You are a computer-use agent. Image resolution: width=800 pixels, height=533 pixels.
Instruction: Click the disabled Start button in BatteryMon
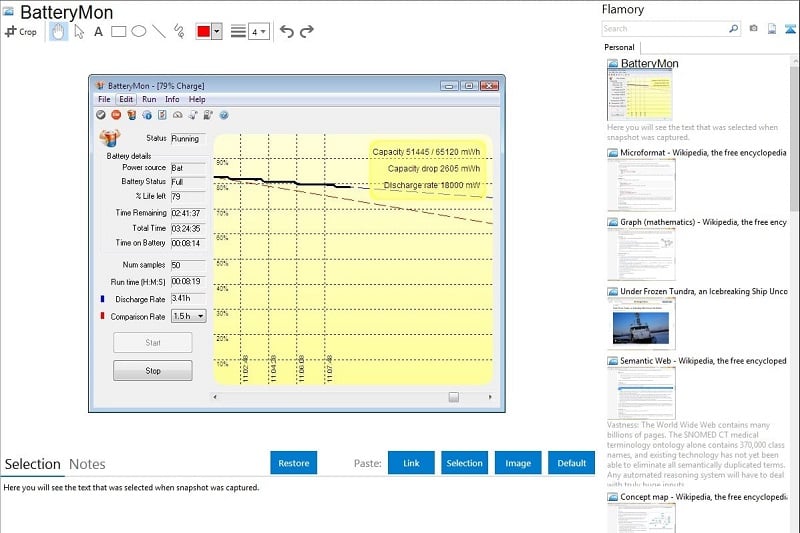pyautogui.click(x=153, y=343)
